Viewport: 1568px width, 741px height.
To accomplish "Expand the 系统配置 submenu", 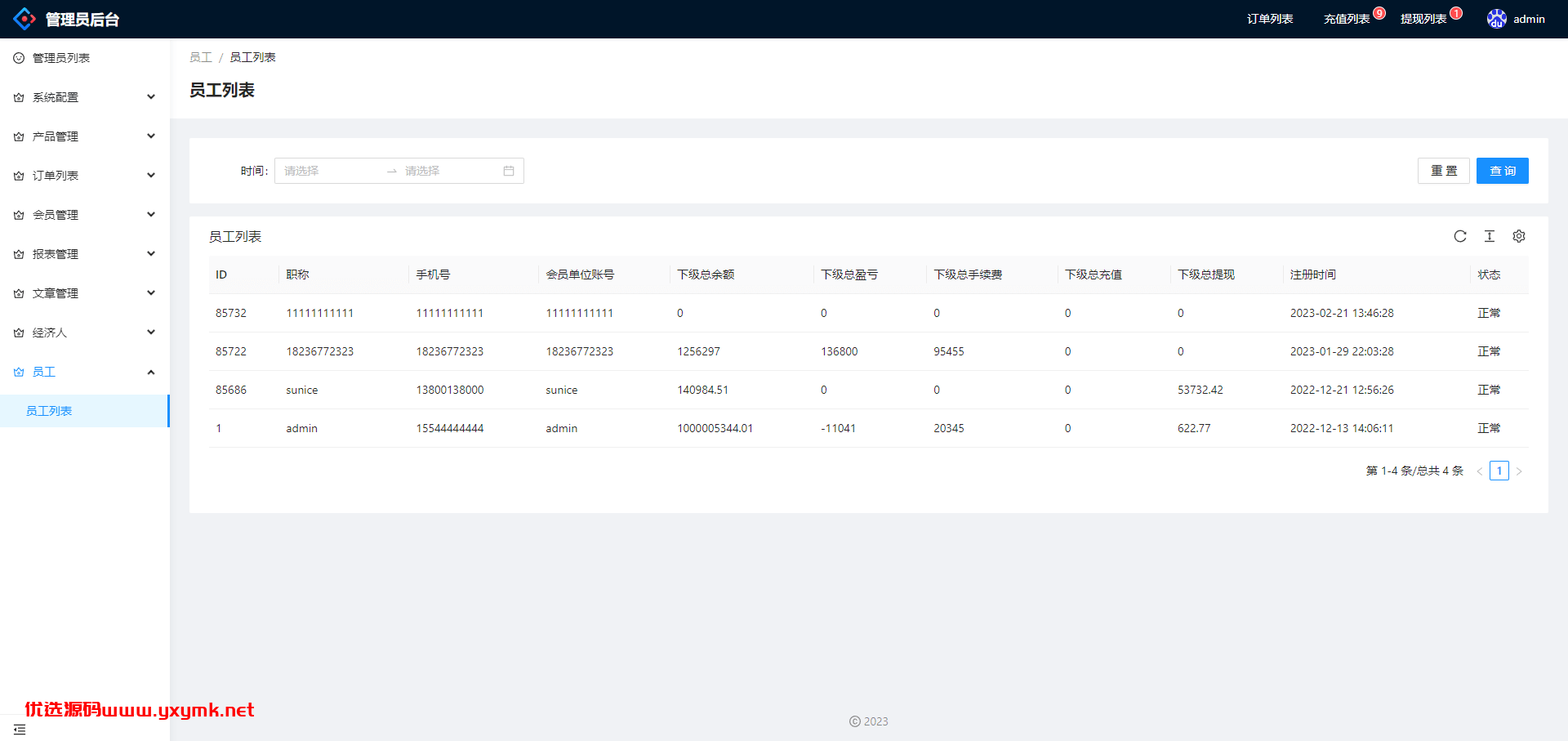I will coord(85,97).
